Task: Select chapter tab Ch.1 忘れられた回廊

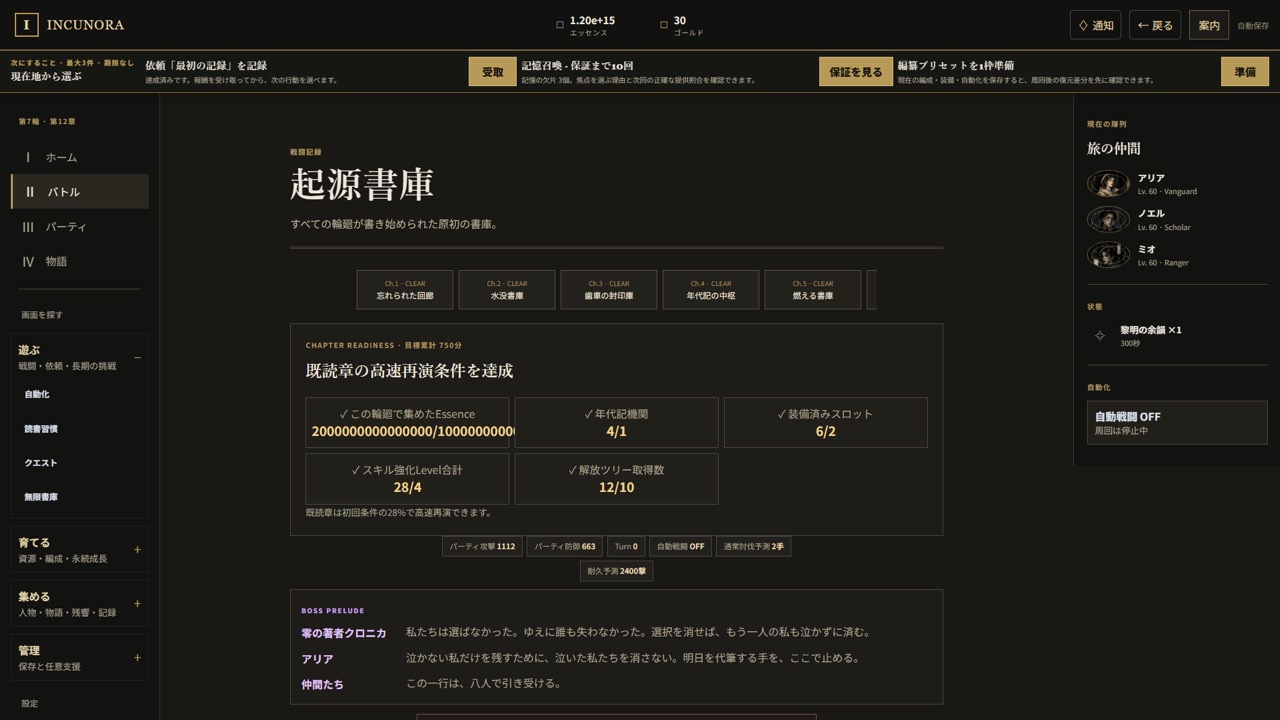Action: point(405,290)
